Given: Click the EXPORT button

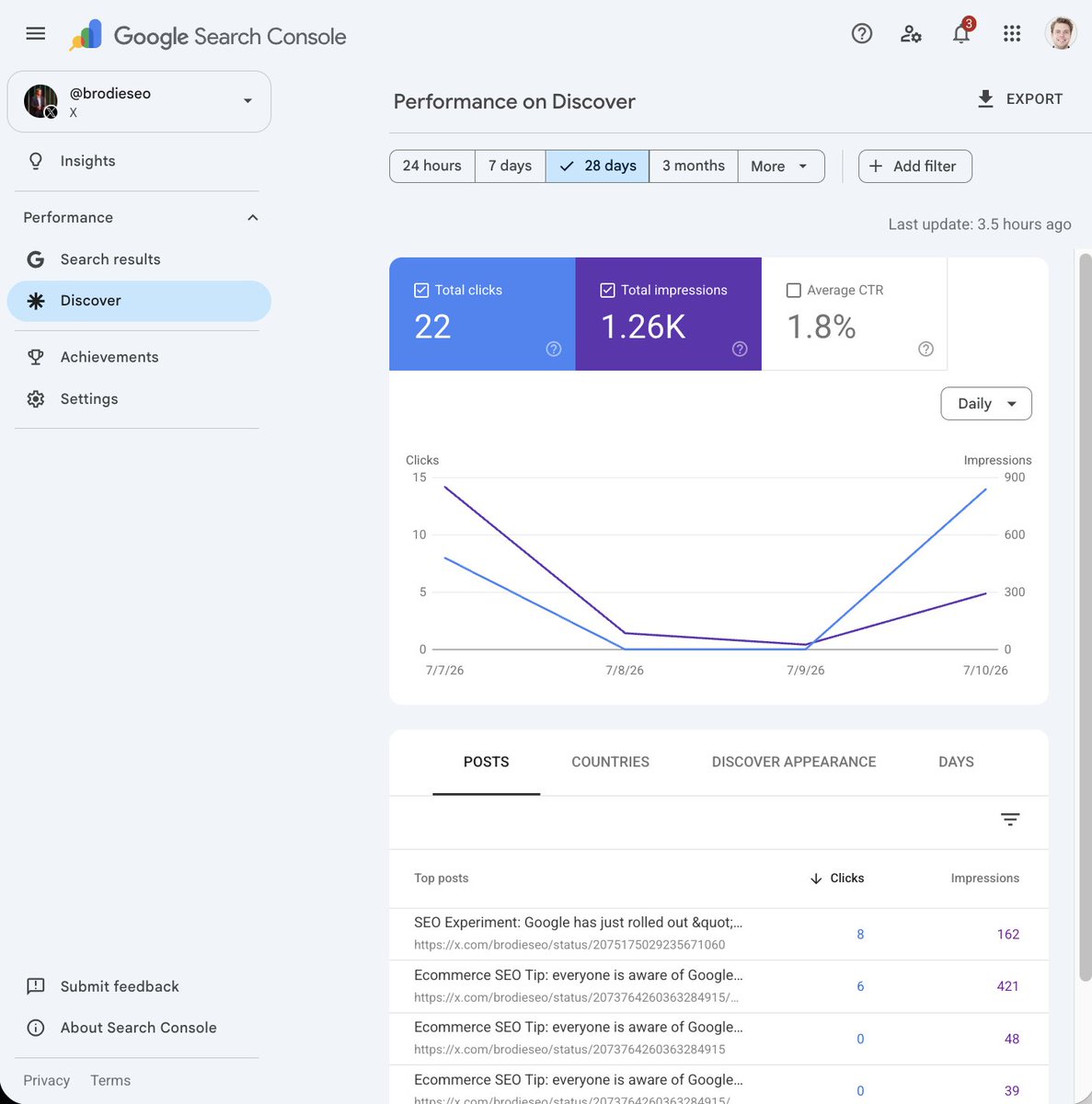Looking at the screenshot, I should click(1019, 99).
